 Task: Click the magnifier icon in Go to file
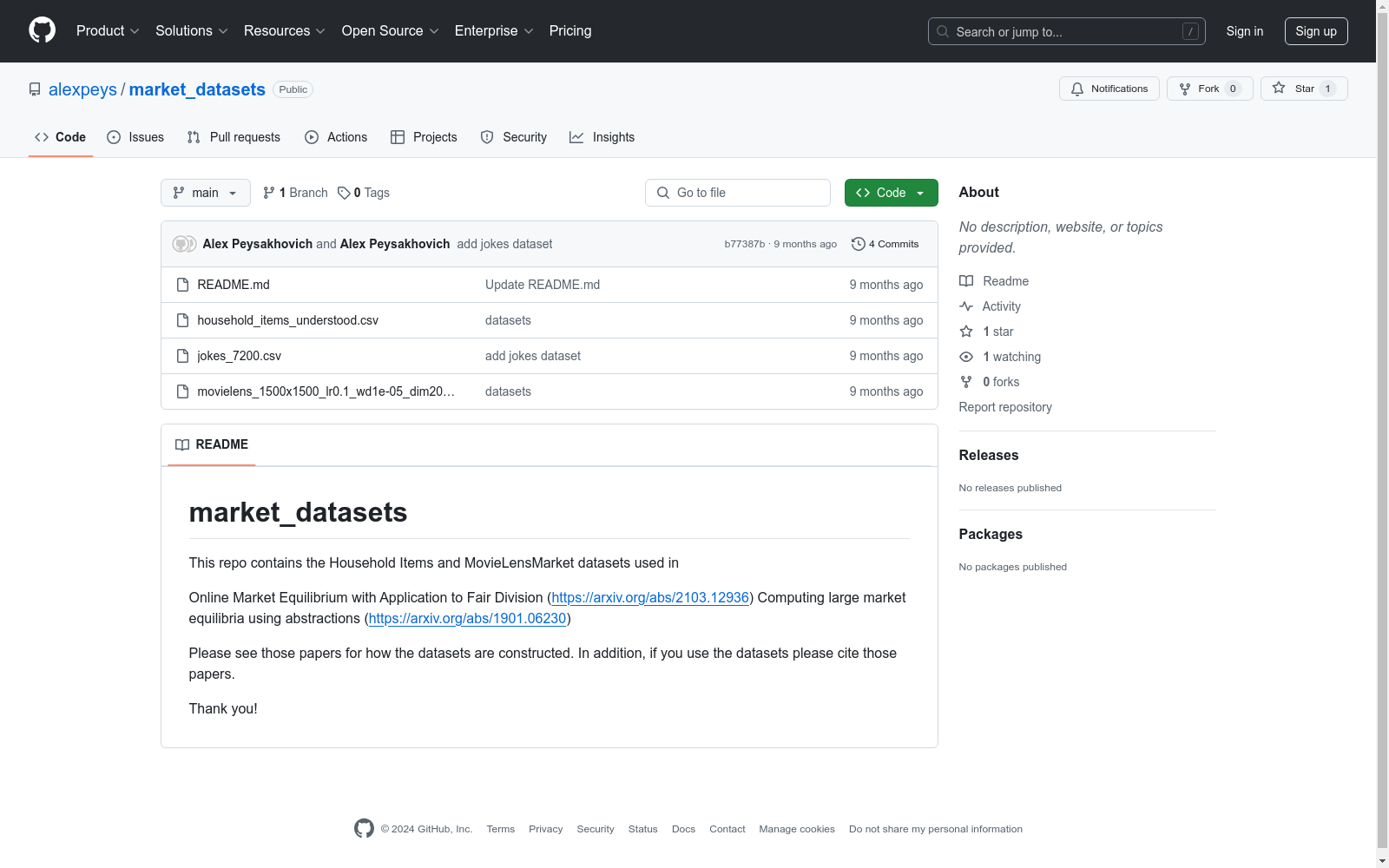click(663, 193)
